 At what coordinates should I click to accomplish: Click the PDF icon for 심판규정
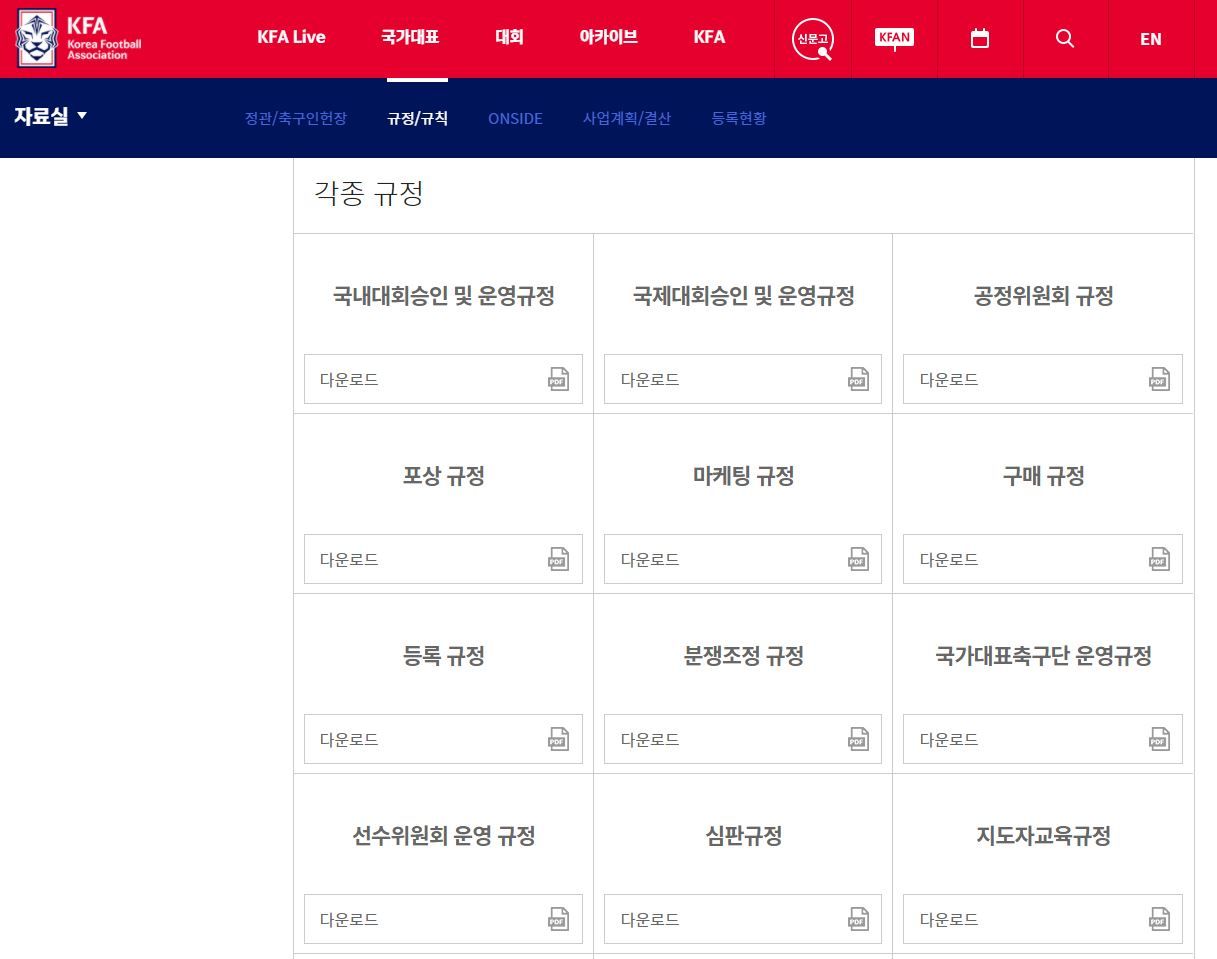(859, 919)
